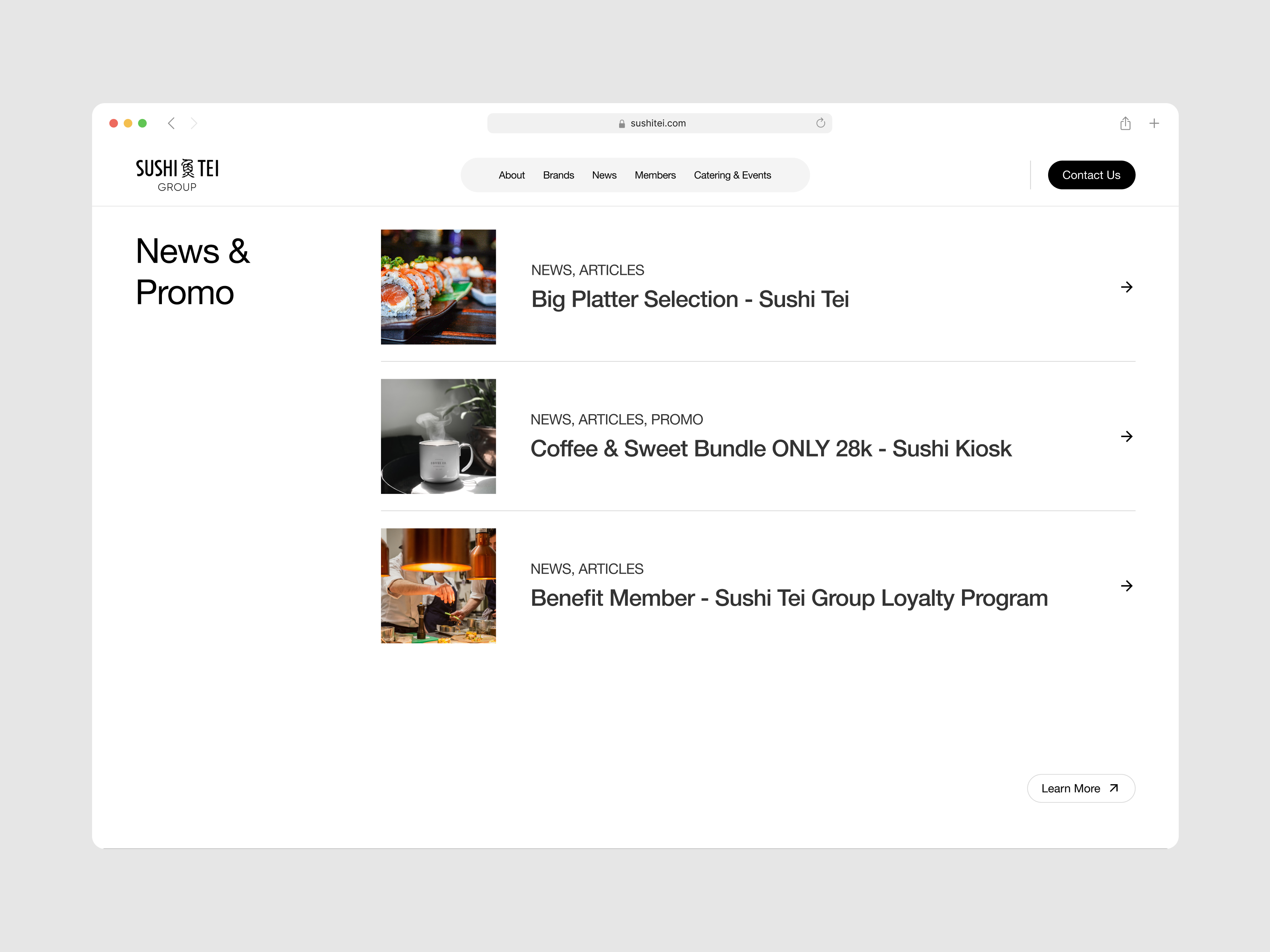Add a new tab with the plus icon
The width and height of the screenshot is (1270, 952).
1154,123
